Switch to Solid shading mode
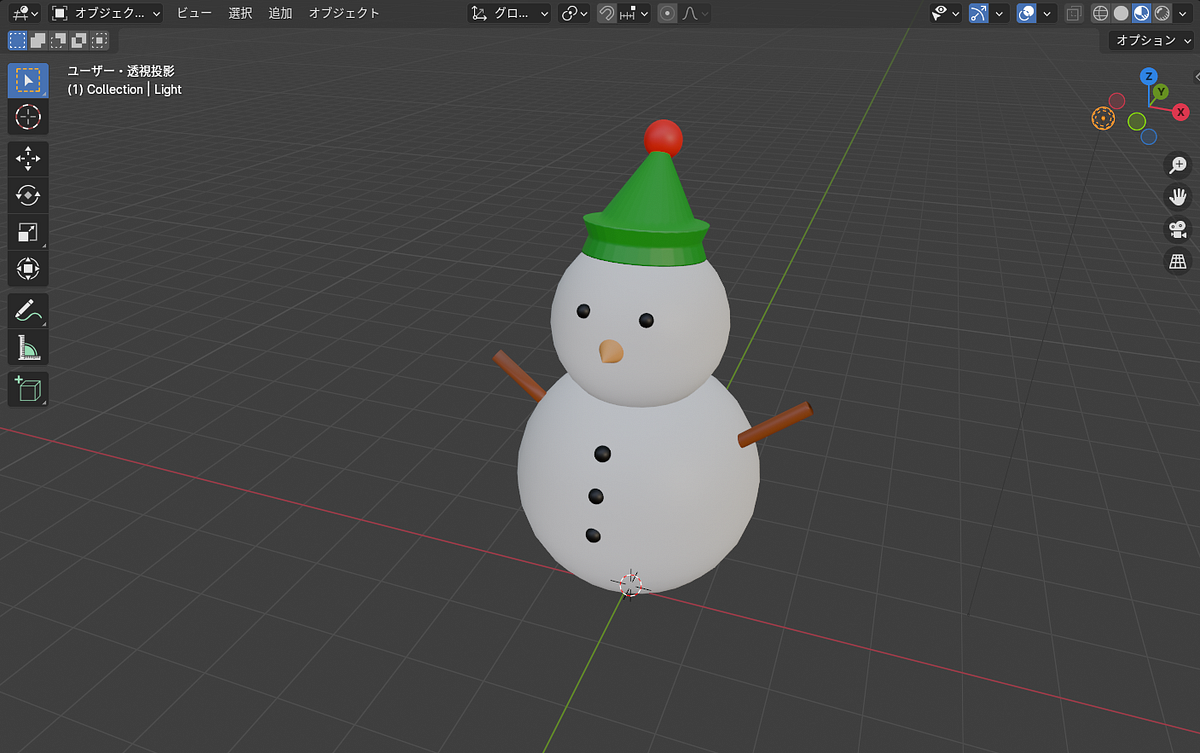The image size is (1200, 753). pyautogui.click(x=1121, y=13)
